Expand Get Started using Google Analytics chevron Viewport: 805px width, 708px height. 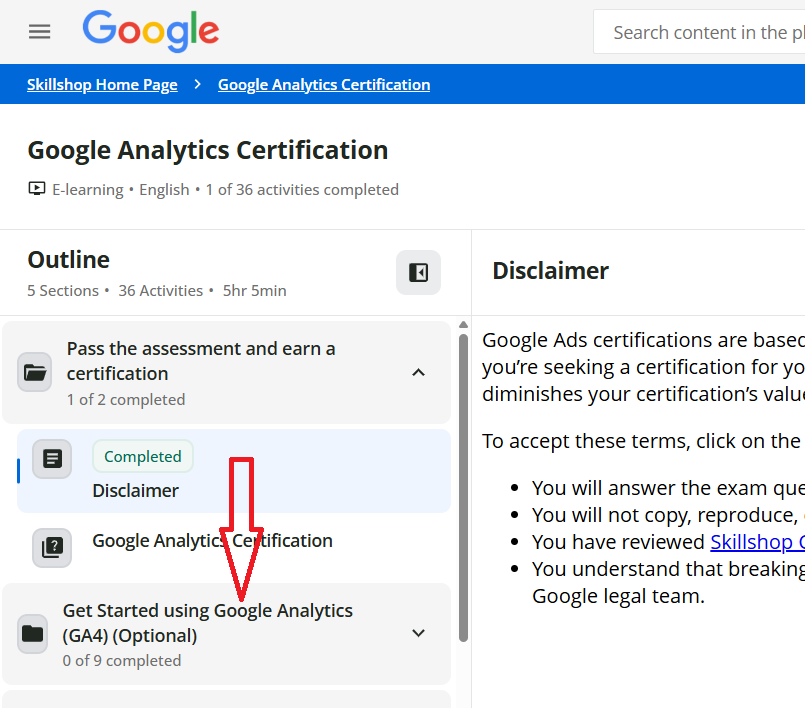coord(419,633)
